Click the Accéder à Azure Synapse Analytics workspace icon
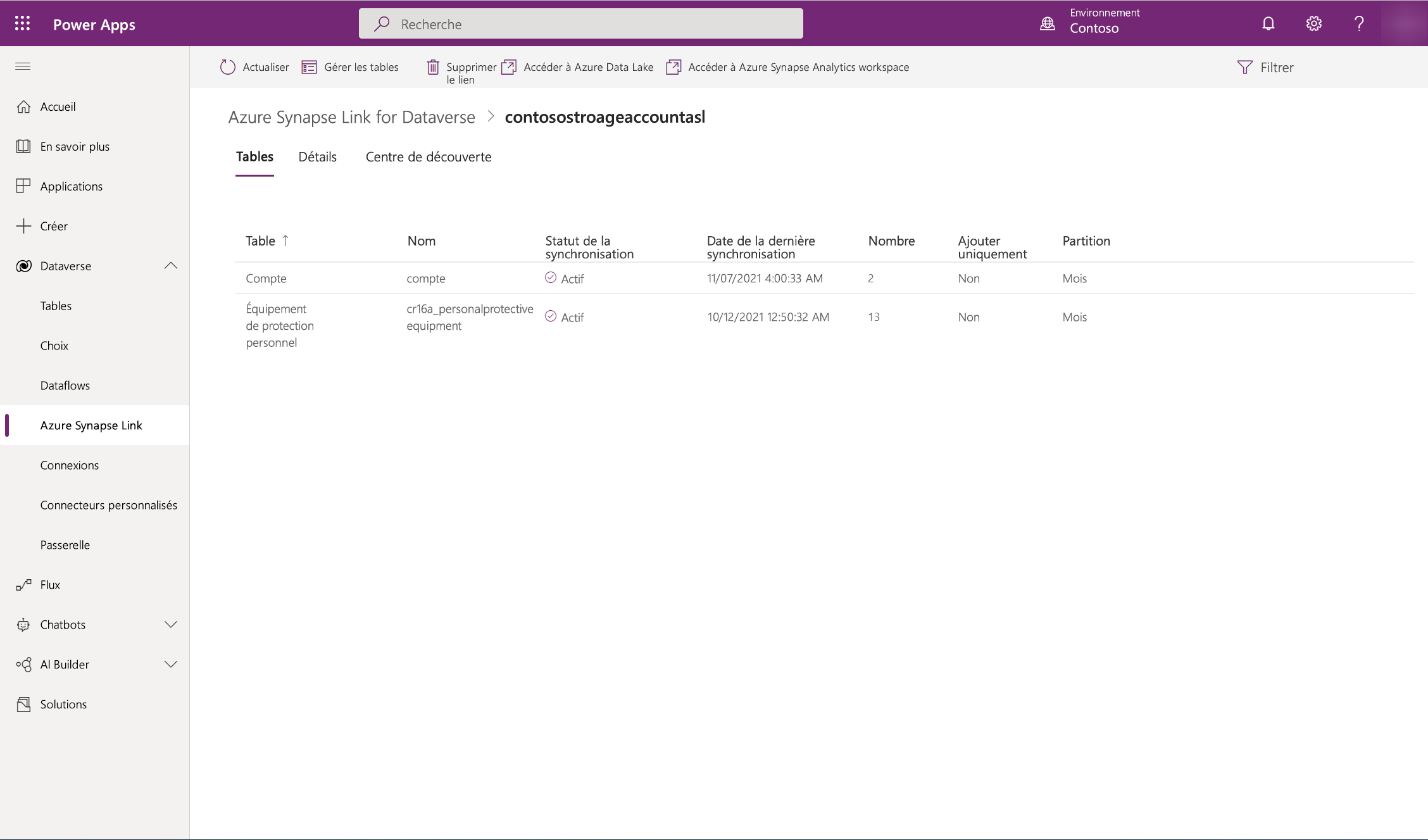The width and height of the screenshot is (1428, 840). click(x=674, y=67)
